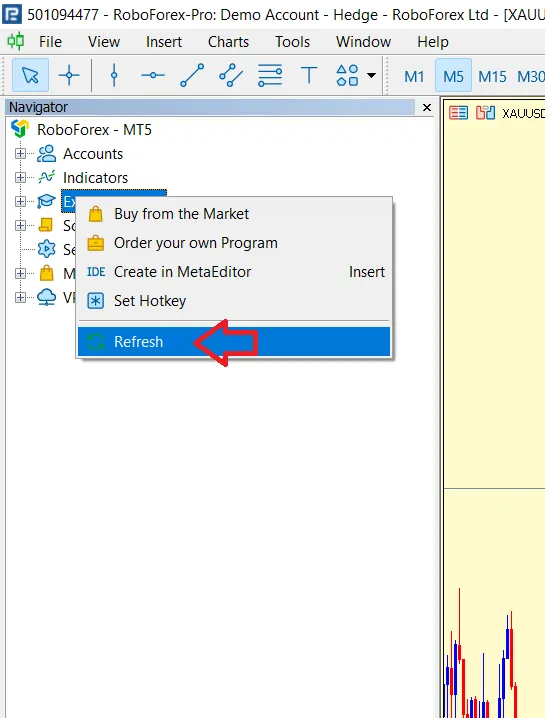Click the Expert Advisors graduation cap icon
Screen dimensions: 545x718
point(46,201)
